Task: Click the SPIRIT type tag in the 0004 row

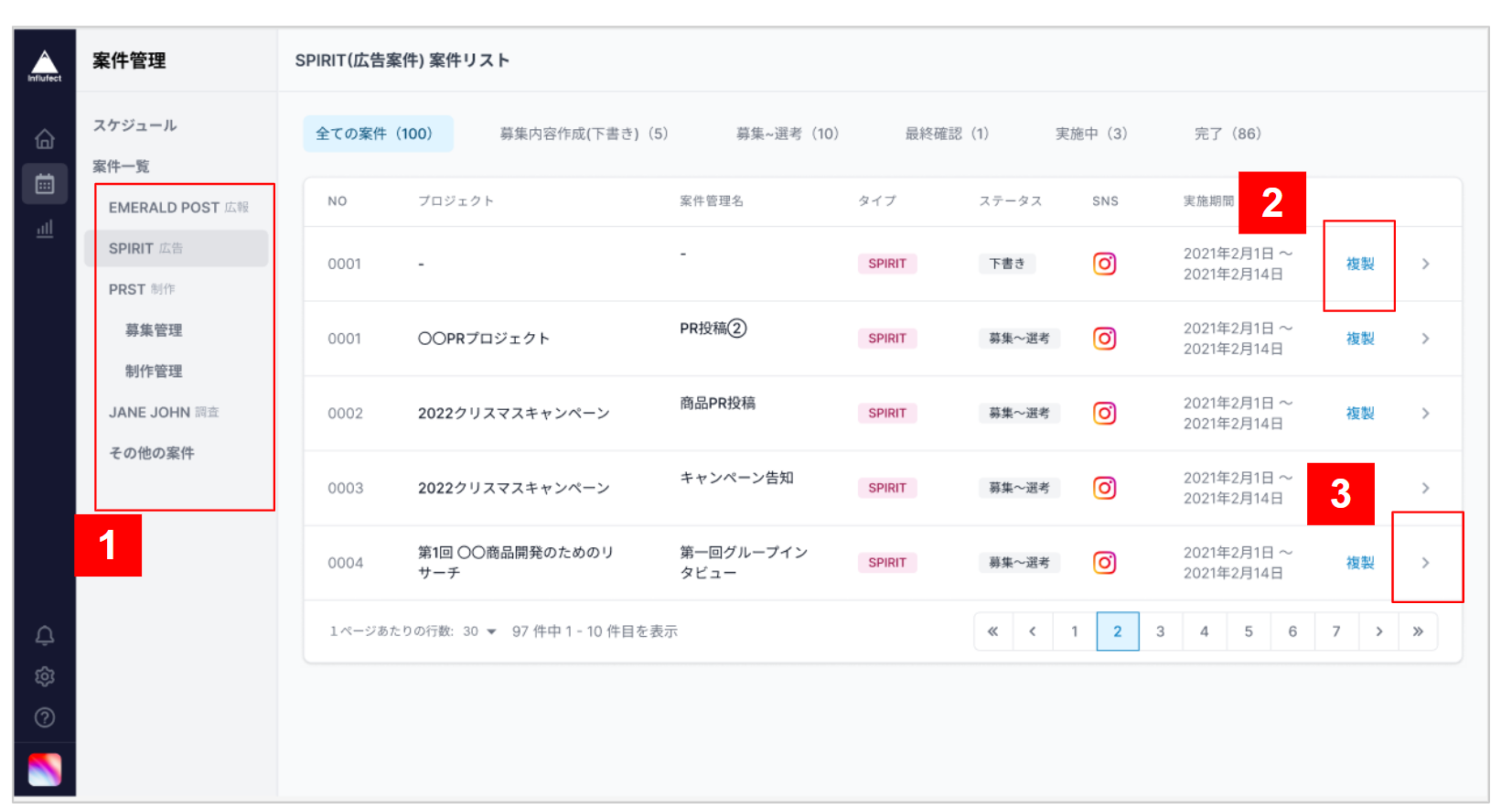Action: [887, 563]
